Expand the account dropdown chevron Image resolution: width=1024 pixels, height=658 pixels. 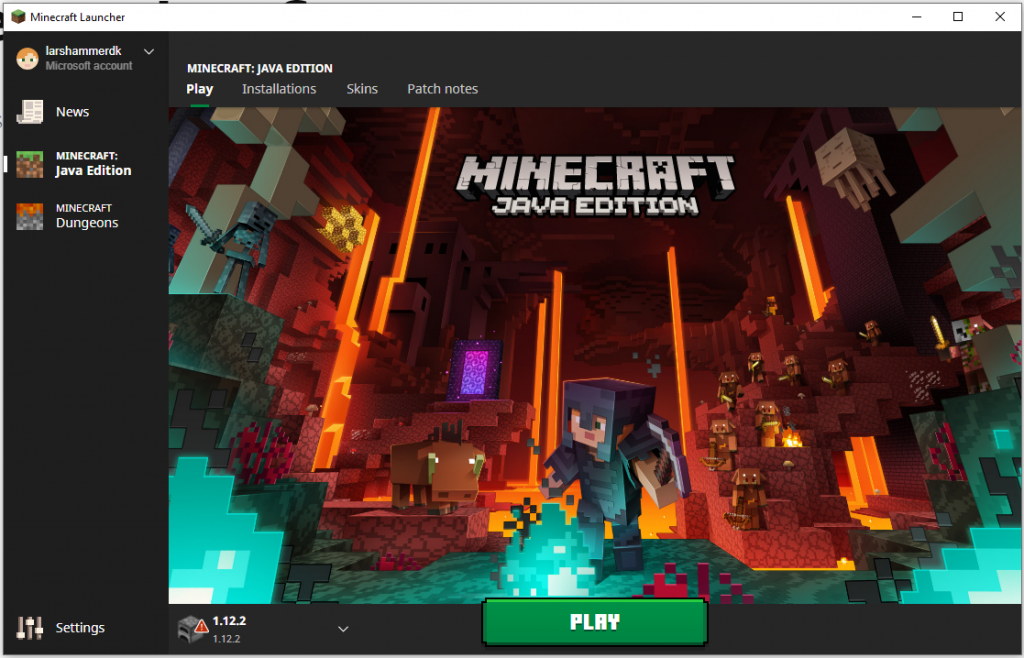tap(149, 52)
